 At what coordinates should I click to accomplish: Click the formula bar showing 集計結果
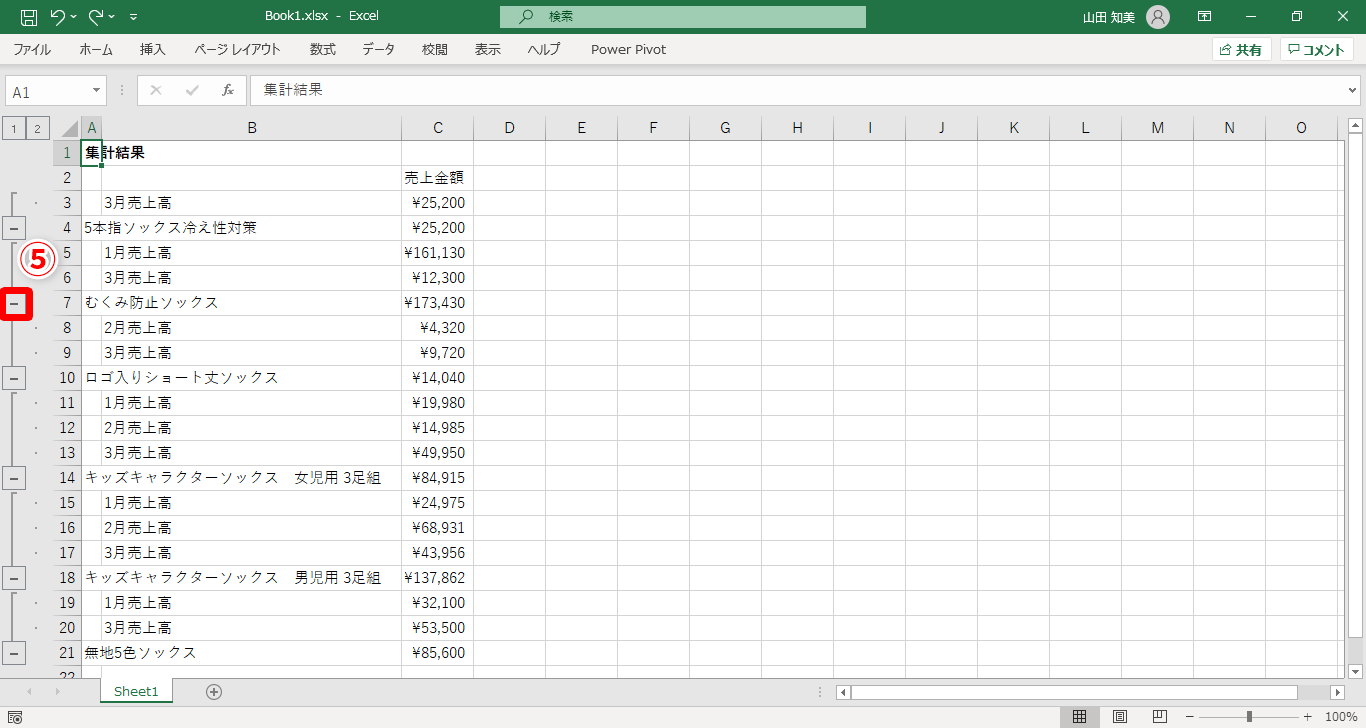click(x=797, y=90)
